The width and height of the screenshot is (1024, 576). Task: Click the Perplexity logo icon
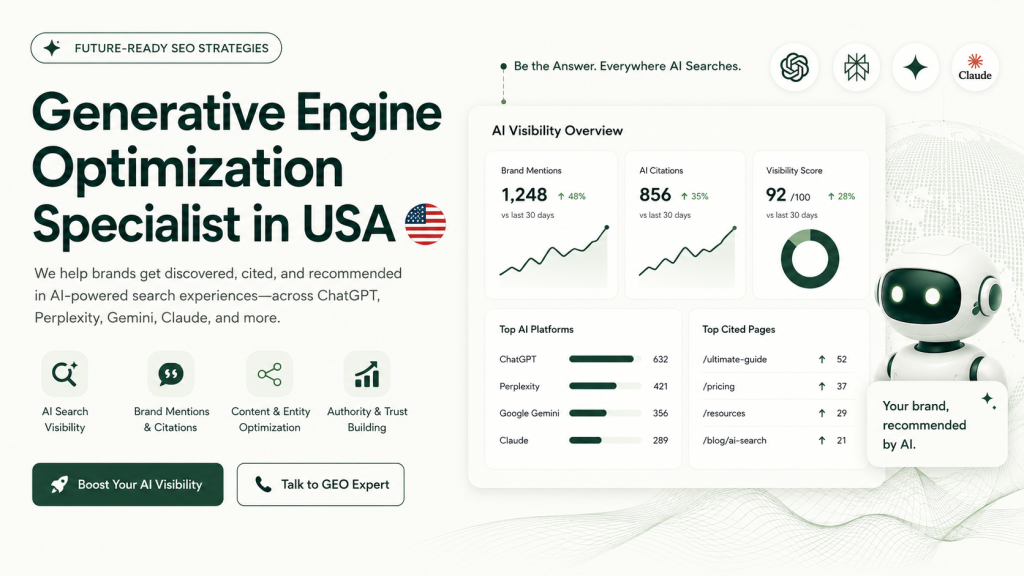[x=856, y=67]
